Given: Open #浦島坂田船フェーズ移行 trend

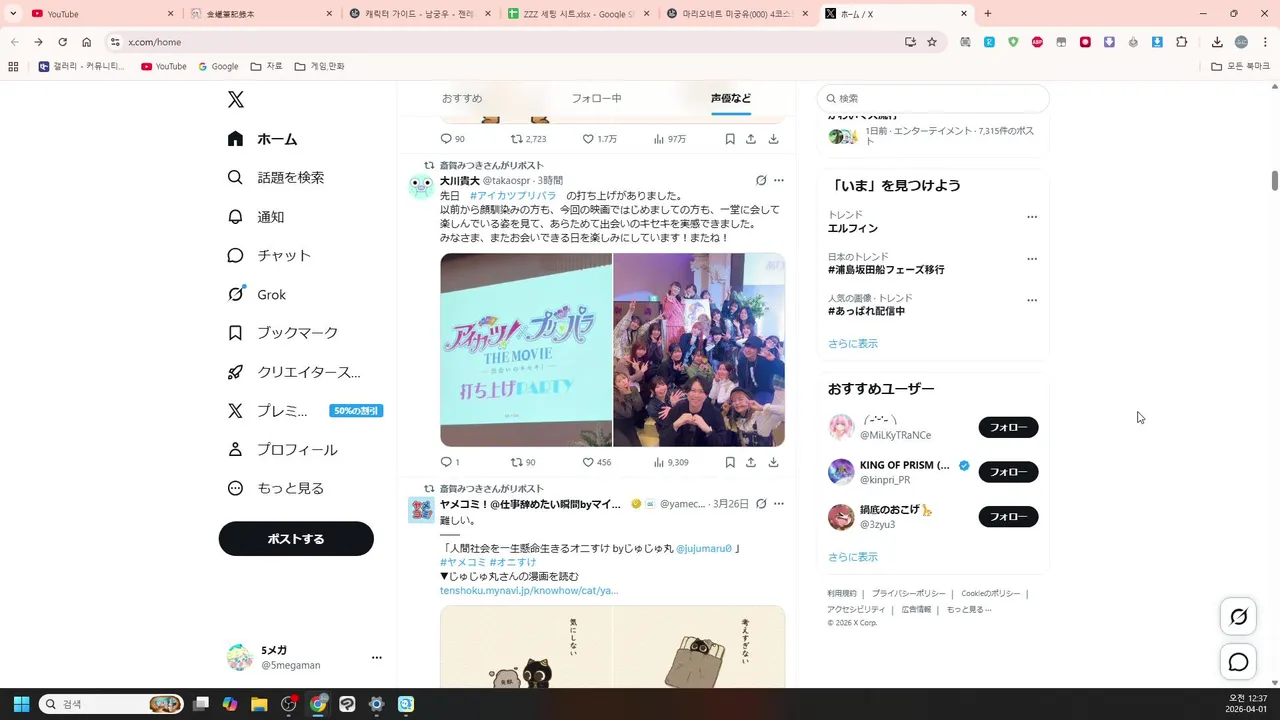Looking at the screenshot, I should click(886, 270).
